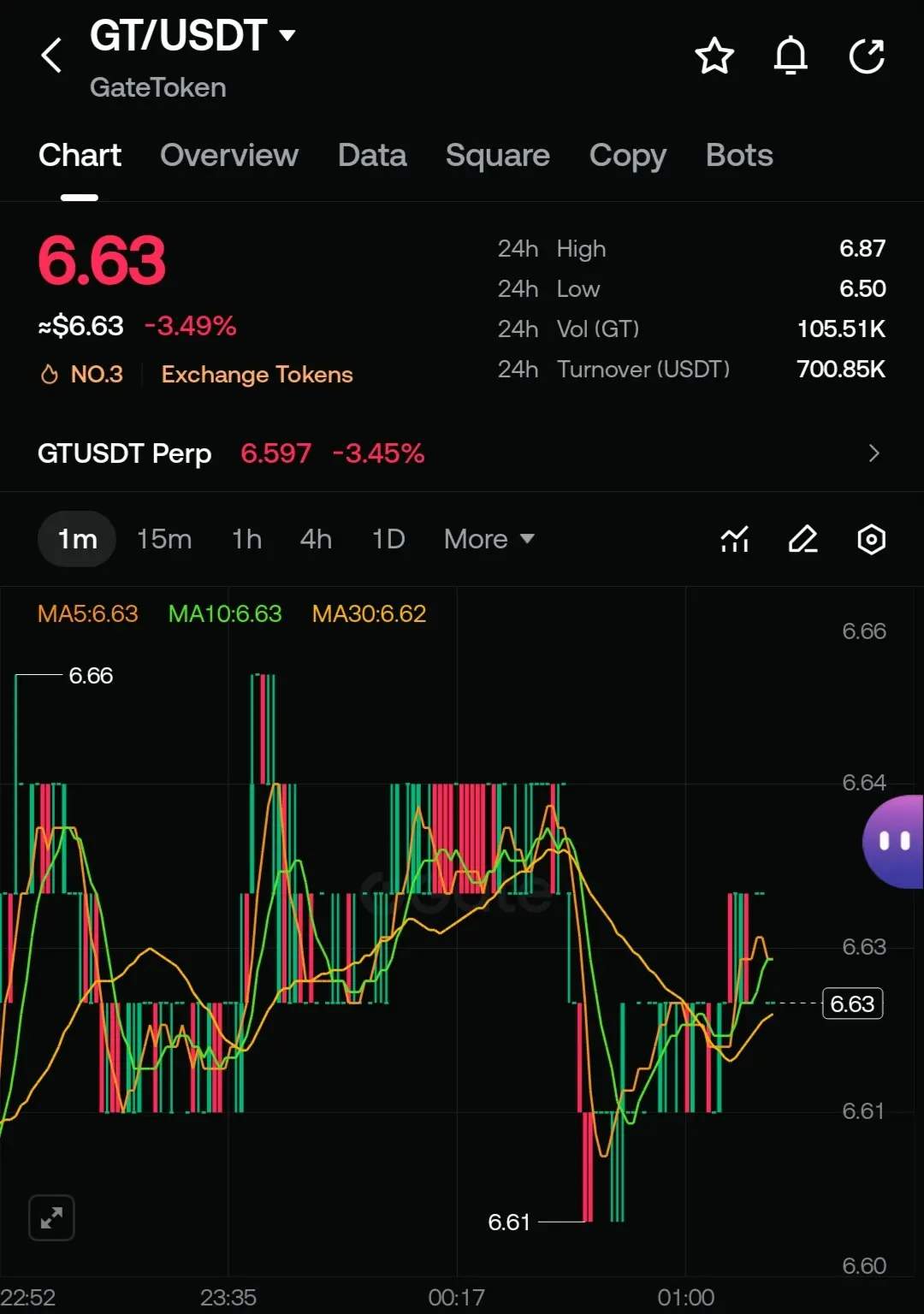This screenshot has height=1314, width=924.
Task: Tap the 6.64 price axis label
Action: coord(864,783)
